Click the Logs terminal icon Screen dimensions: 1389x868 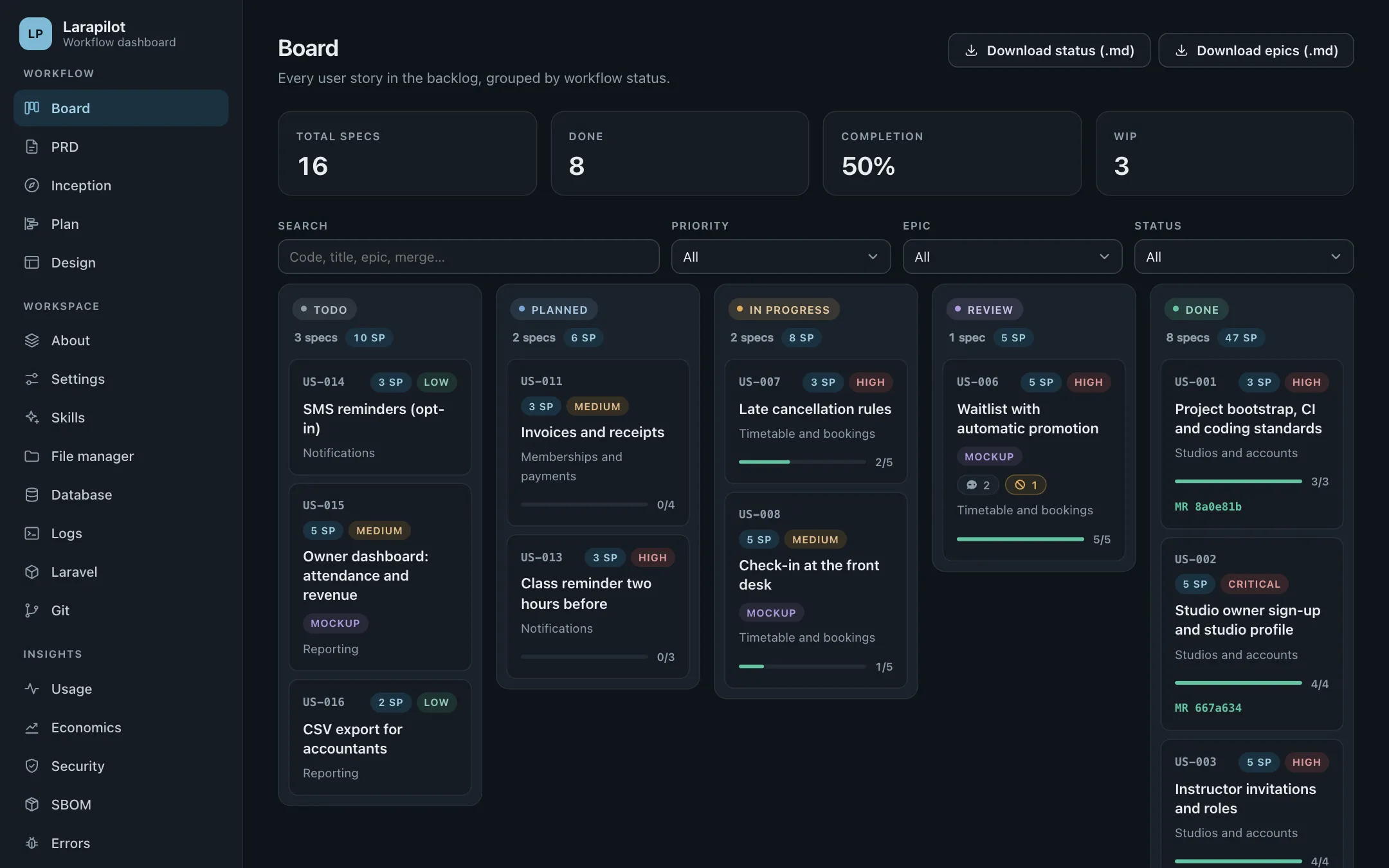32,533
